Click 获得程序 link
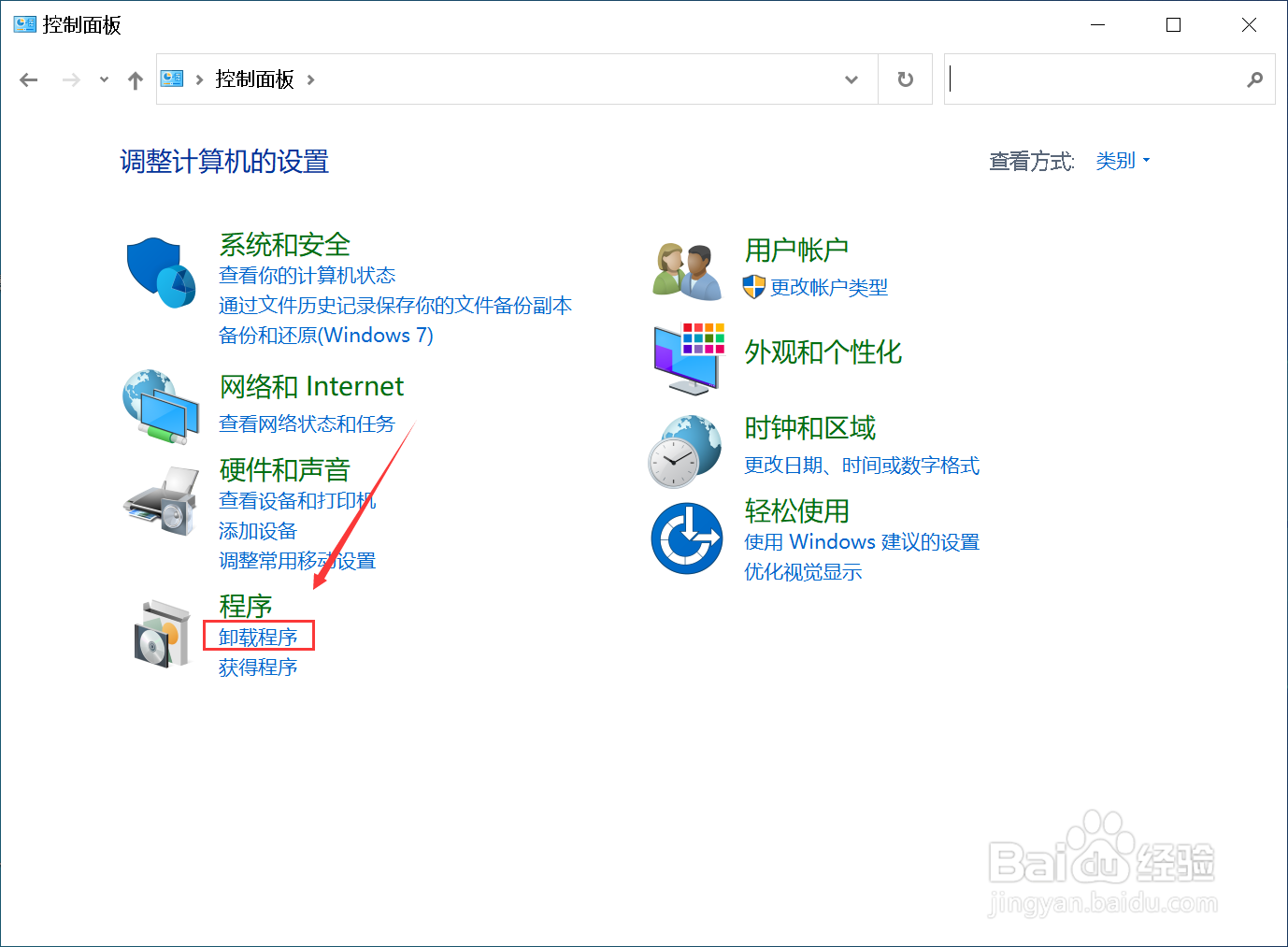Screen dimensions: 1288x947 point(258,667)
